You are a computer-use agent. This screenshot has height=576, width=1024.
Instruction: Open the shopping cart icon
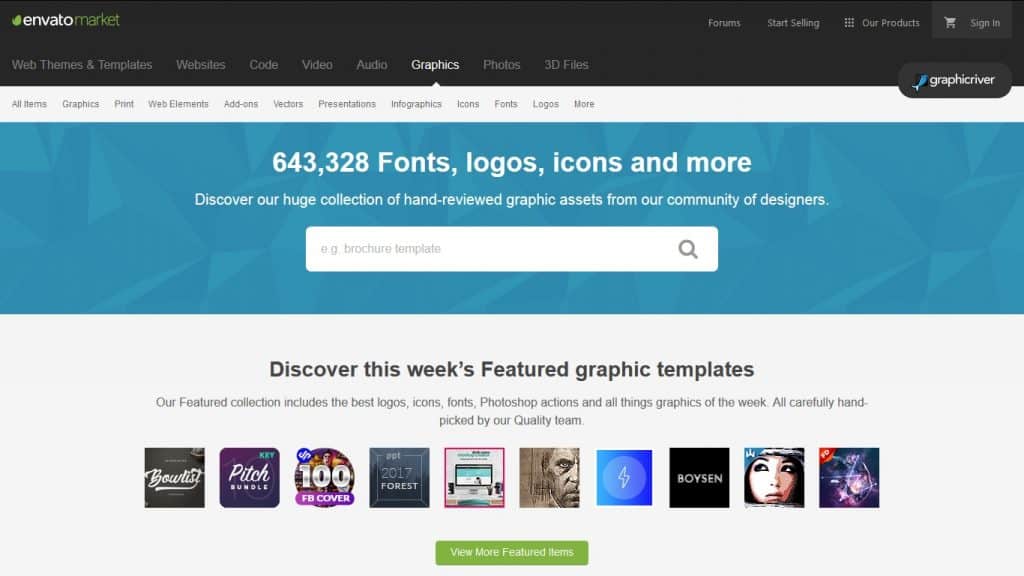tap(950, 22)
